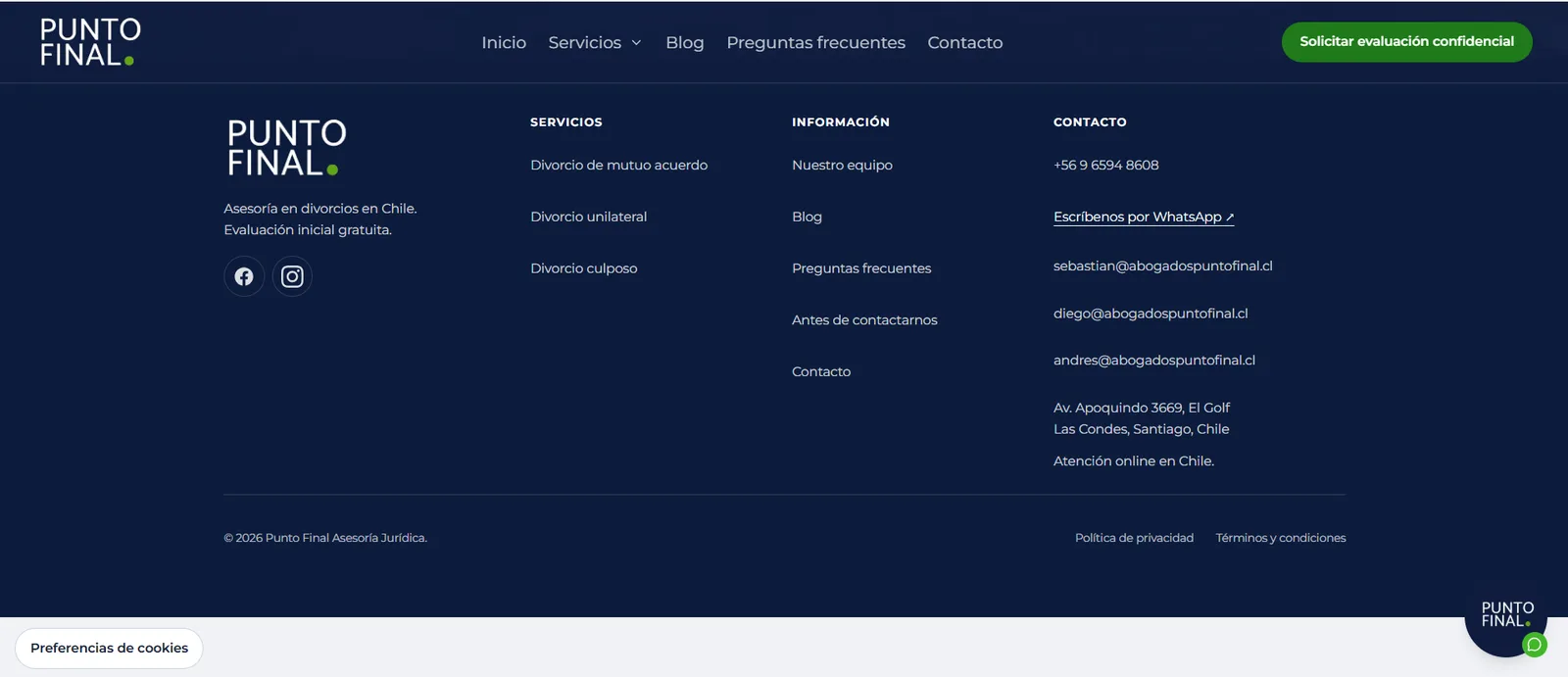Viewport: 1568px width, 677px height.
Task: Click Solicitar evaluación confidencial button
Action: tap(1407, 42)
